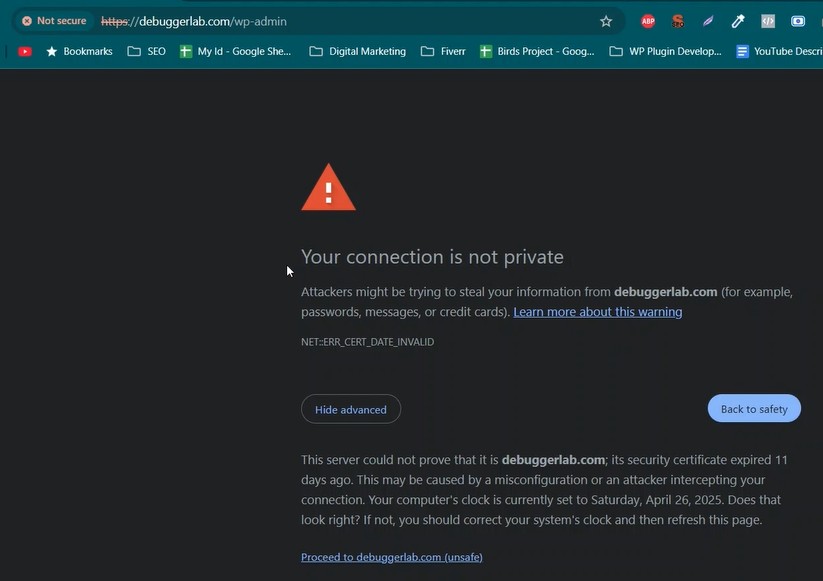Screen dimensions: 823x581
Task: Open the YouTube bookmark icon
Action: point(25,51)
